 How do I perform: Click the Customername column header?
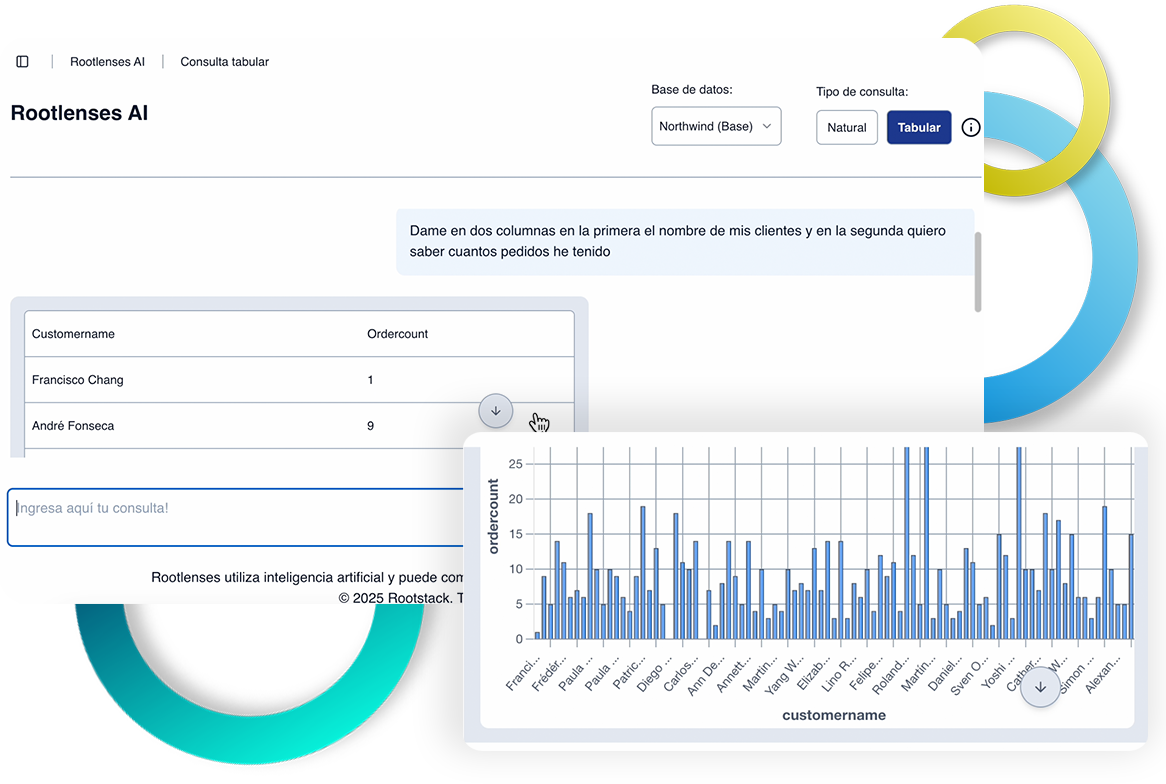(x=73, y=334)
